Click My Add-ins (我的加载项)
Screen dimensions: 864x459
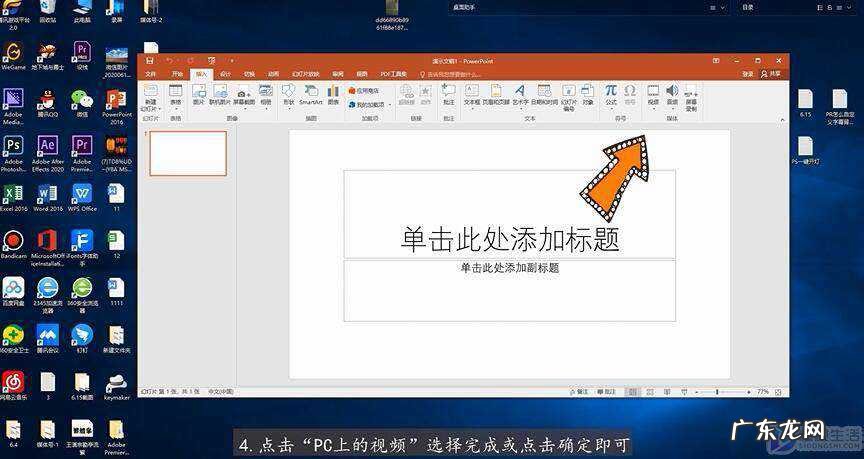point(368,104)
